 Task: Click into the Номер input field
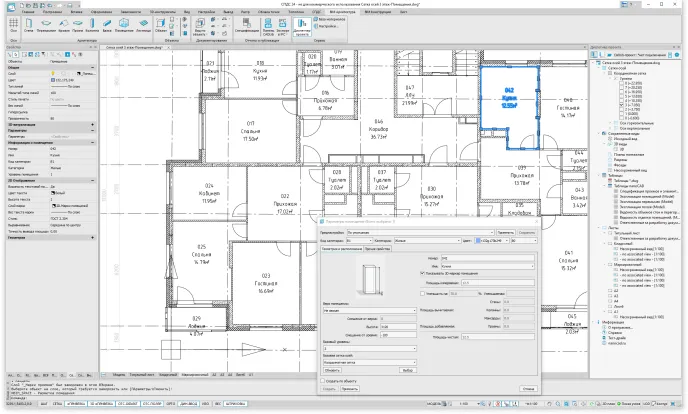(488, 257)
